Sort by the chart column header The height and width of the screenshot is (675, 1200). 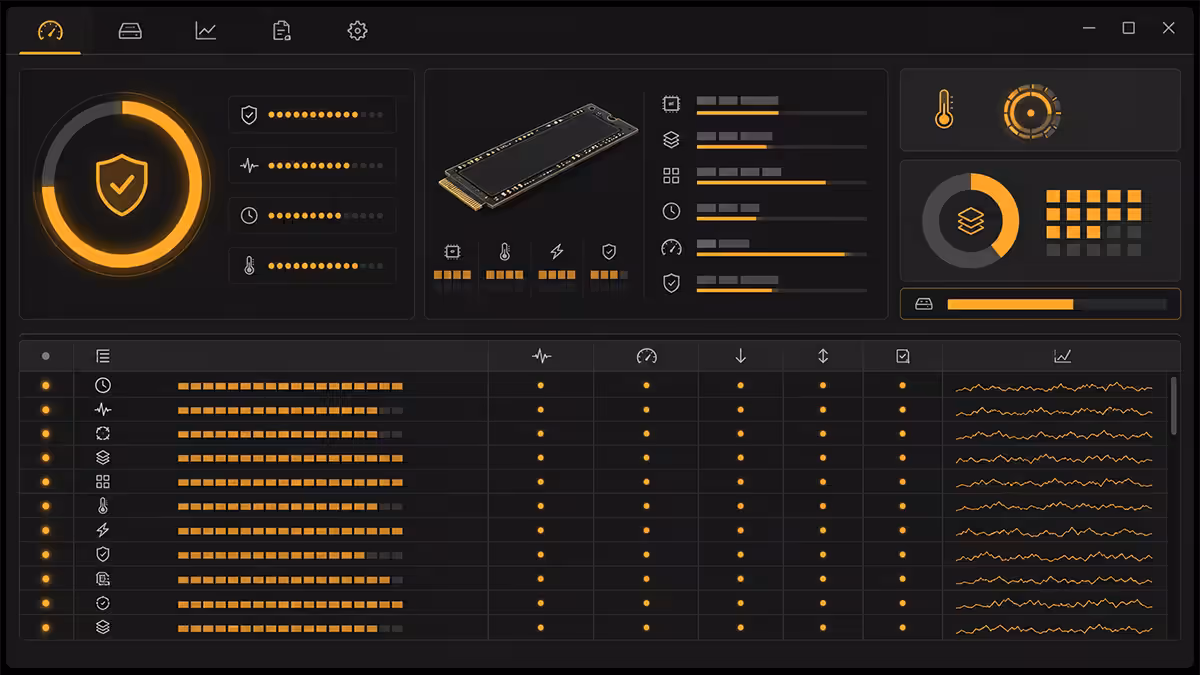[x=1062, y=356]
